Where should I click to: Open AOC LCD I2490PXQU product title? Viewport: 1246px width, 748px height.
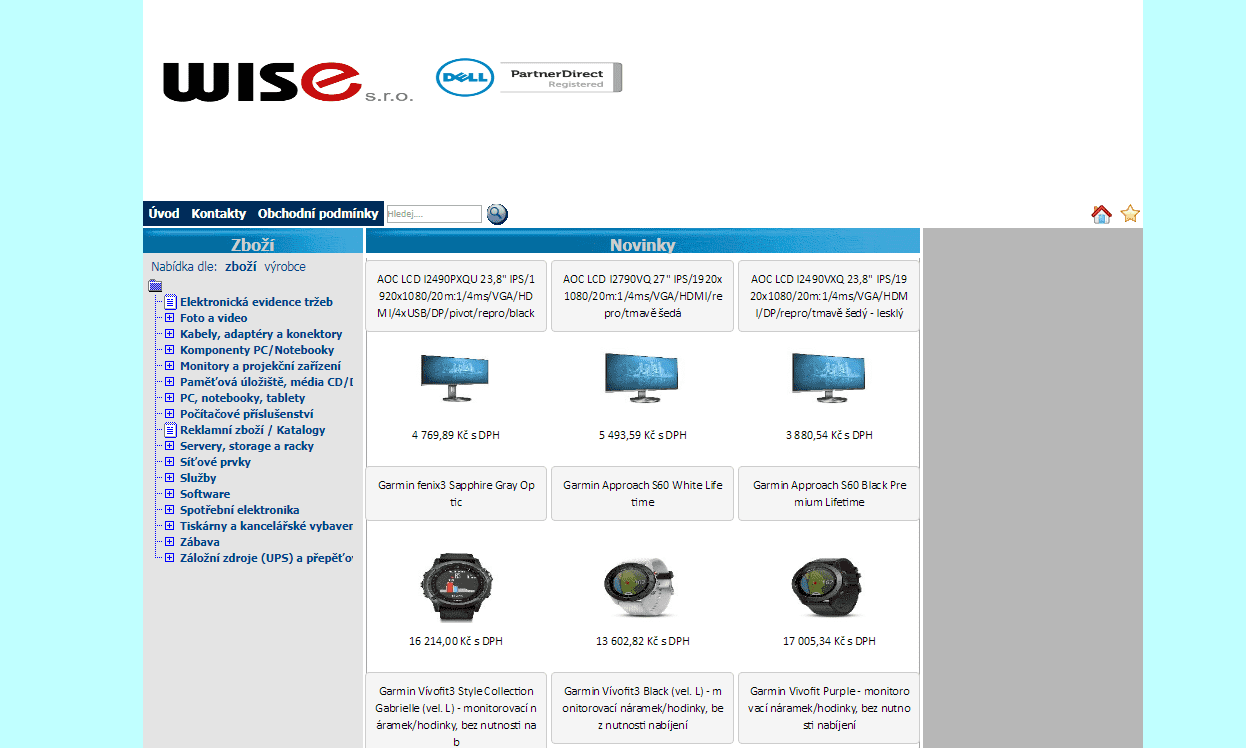[x=456, y=296]
